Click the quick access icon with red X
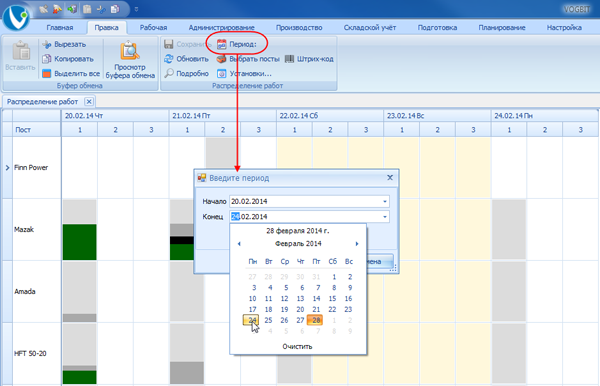The width and height of the screenshot is (600, 386). point(57,9)
